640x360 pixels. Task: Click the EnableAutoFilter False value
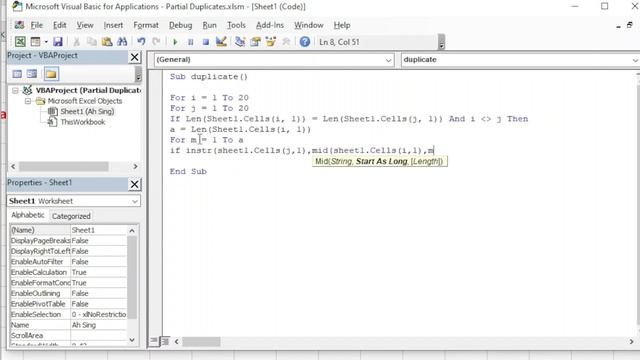coord(98,262)
